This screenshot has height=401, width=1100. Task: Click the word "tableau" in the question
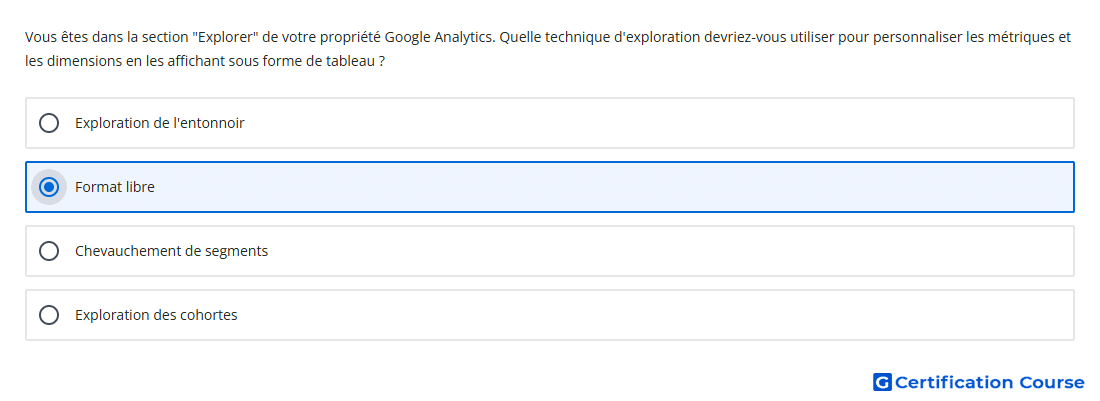[x=354, y=61]
